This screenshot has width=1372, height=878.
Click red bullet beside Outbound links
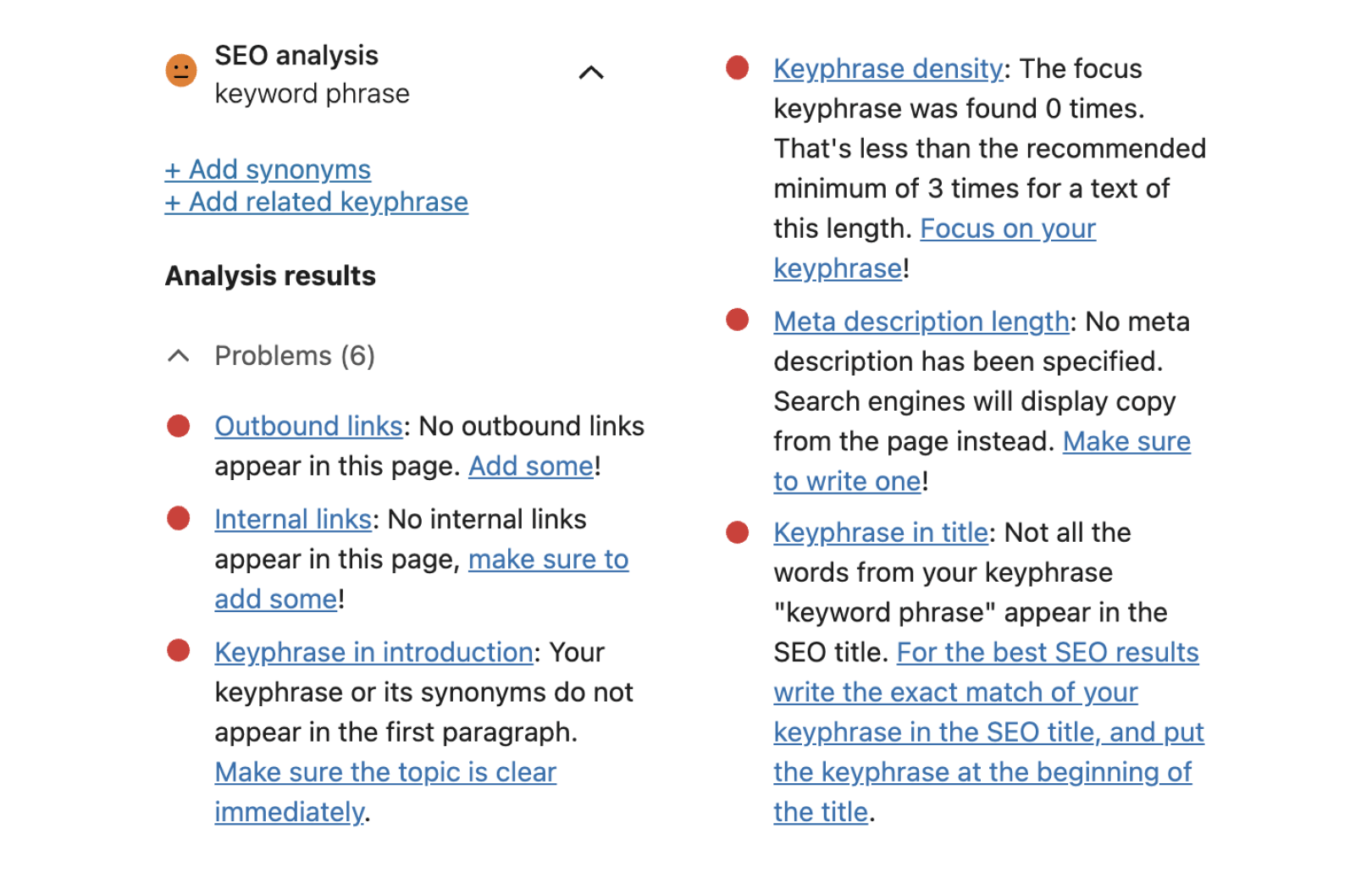(x=179, y=426)
